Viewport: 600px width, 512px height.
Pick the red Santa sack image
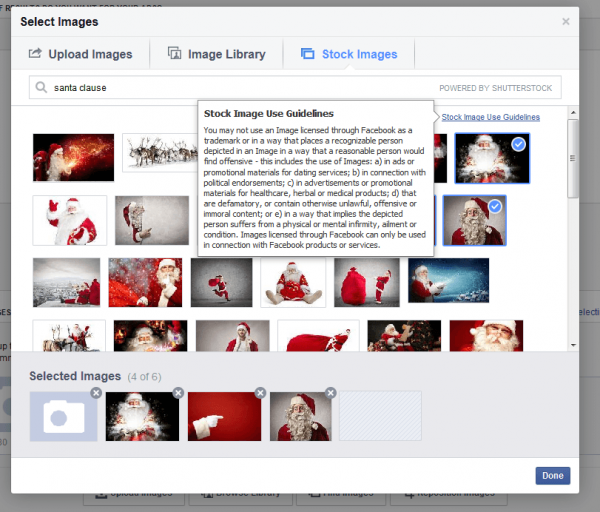367,282
